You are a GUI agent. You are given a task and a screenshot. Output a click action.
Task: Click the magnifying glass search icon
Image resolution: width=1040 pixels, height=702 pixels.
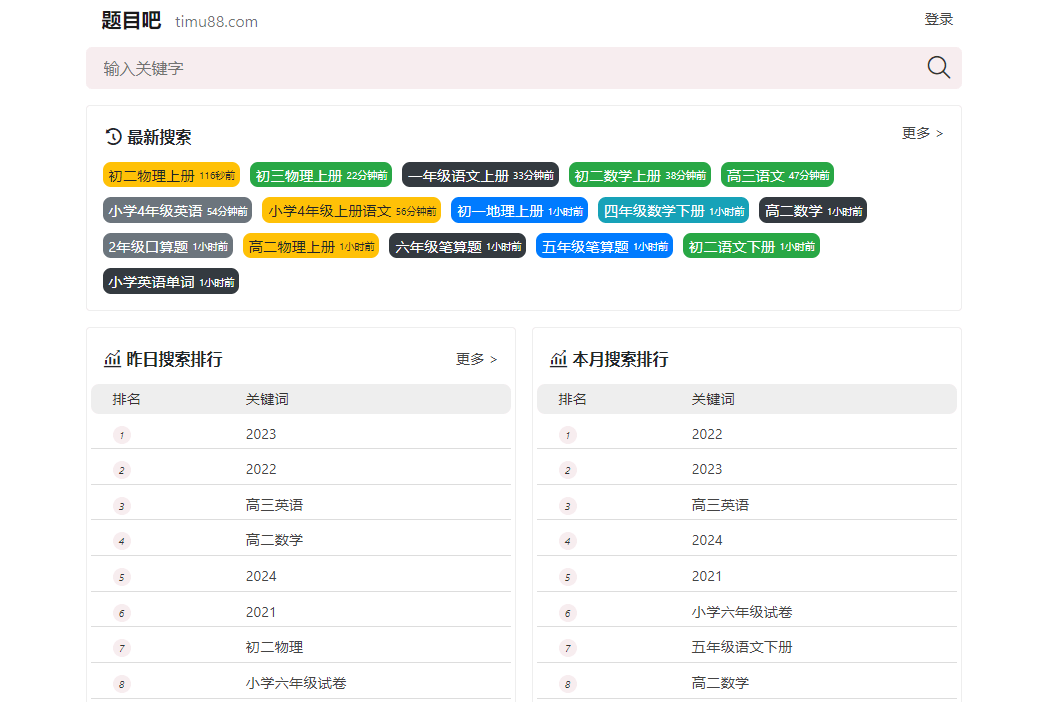(938, 68)
